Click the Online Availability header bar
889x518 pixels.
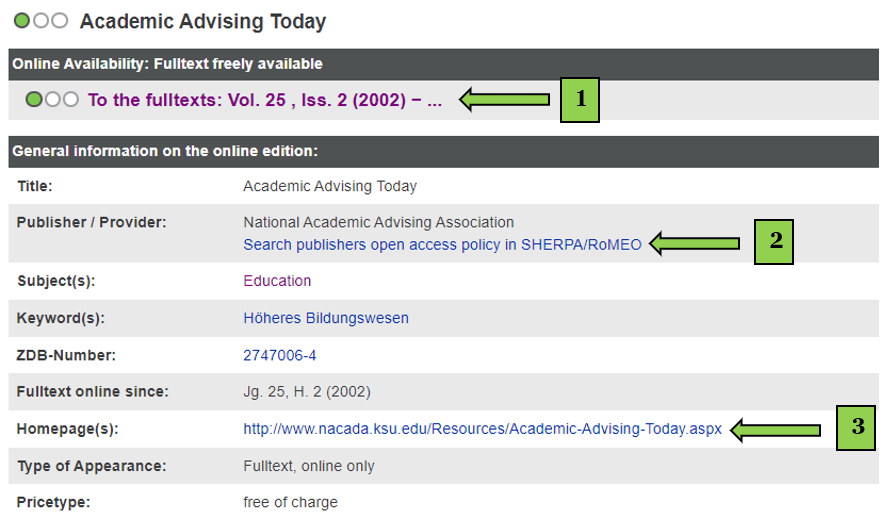(x=443, y=64)
